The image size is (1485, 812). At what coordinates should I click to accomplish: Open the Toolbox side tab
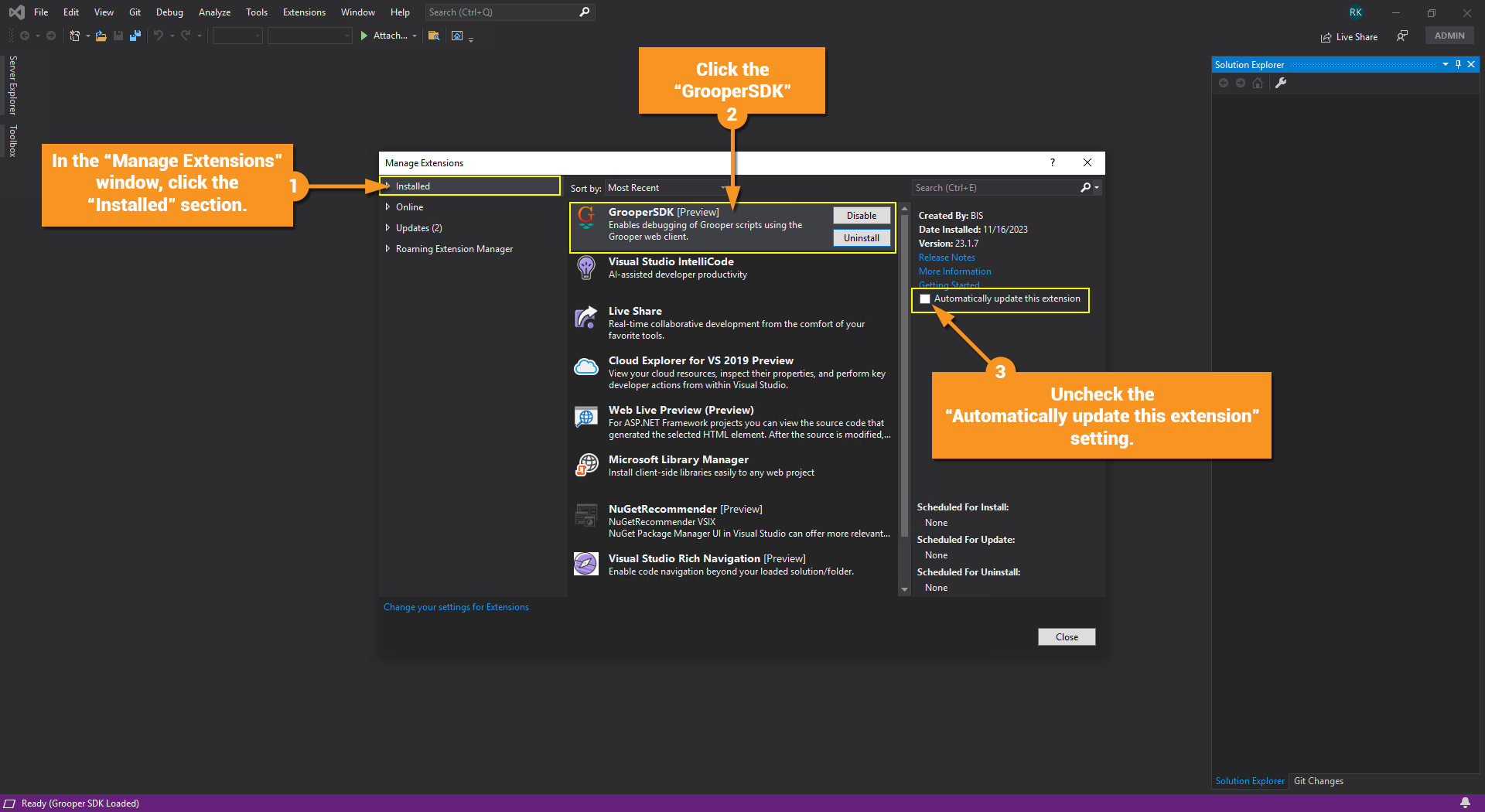click(x=12, y=141)
